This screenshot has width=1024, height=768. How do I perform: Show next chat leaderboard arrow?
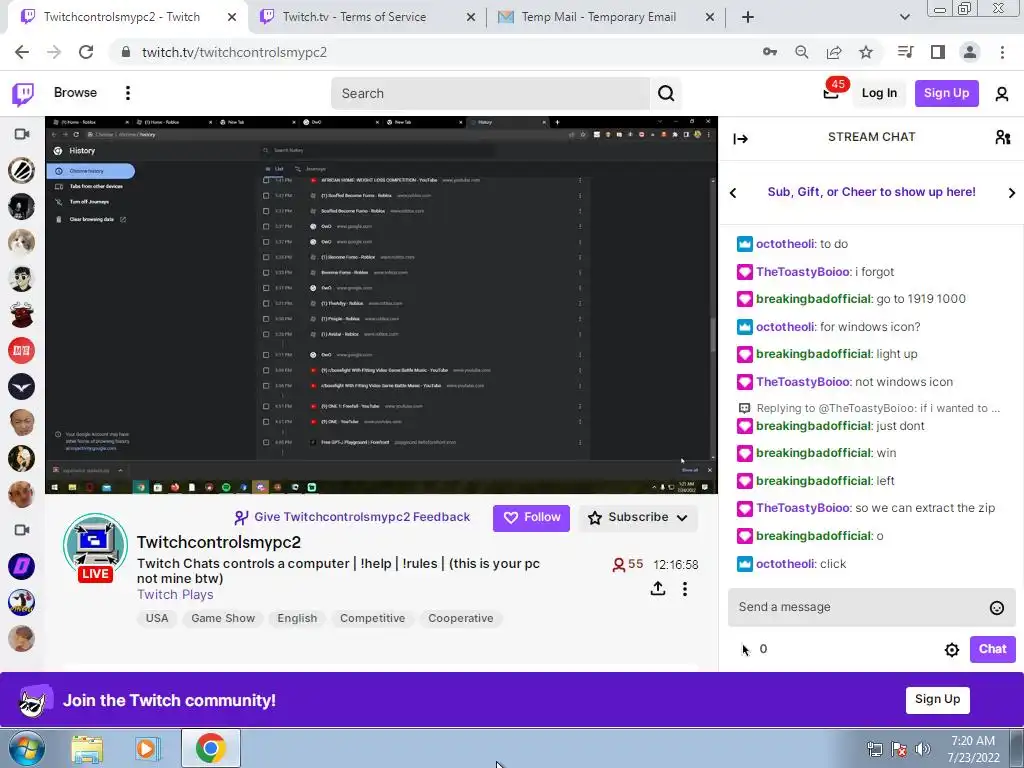point(1012,193)
